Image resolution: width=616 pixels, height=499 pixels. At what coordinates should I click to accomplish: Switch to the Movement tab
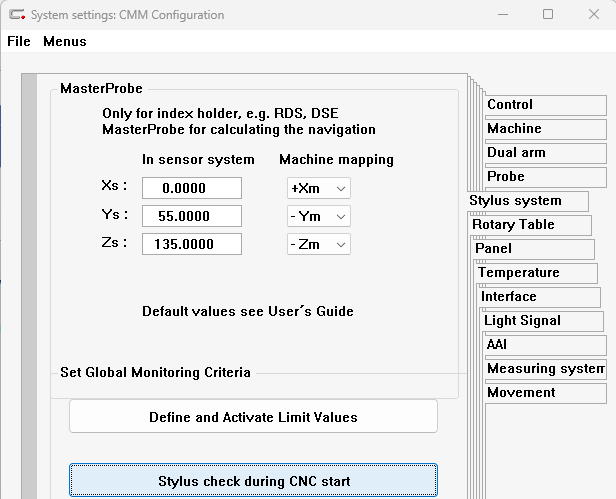click(x=545, y=393)
